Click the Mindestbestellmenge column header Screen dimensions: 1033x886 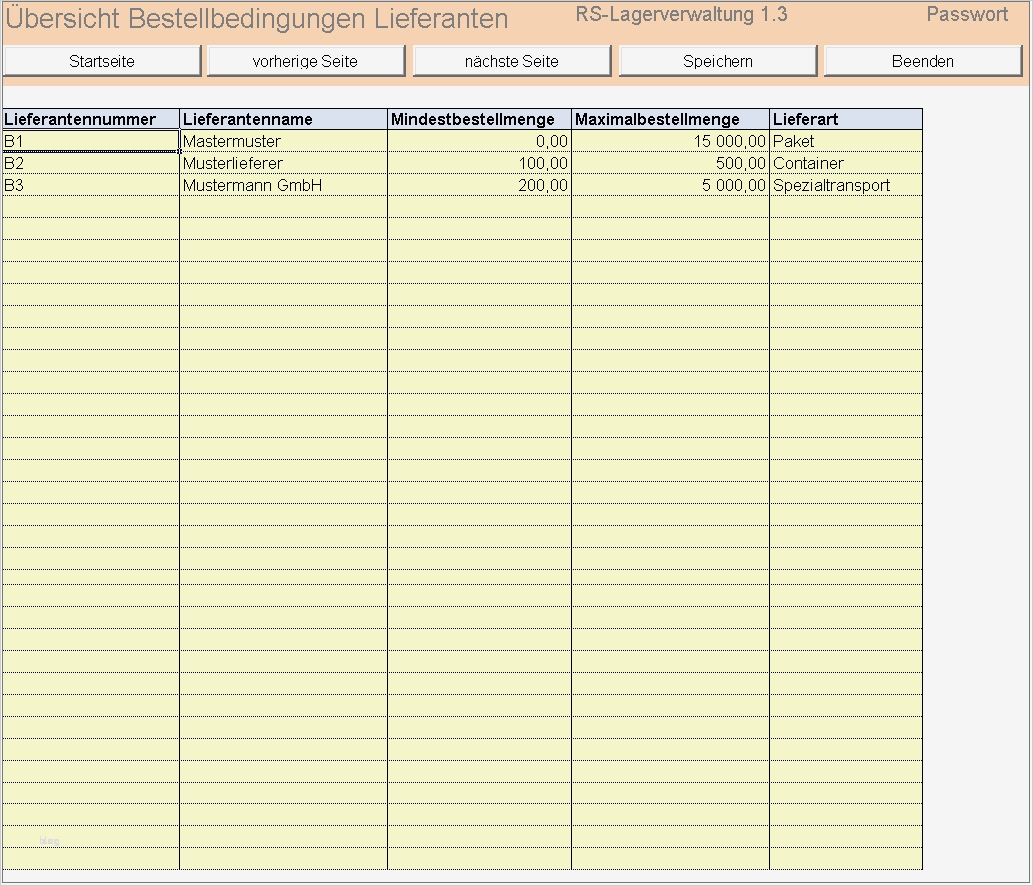point(478,118)
